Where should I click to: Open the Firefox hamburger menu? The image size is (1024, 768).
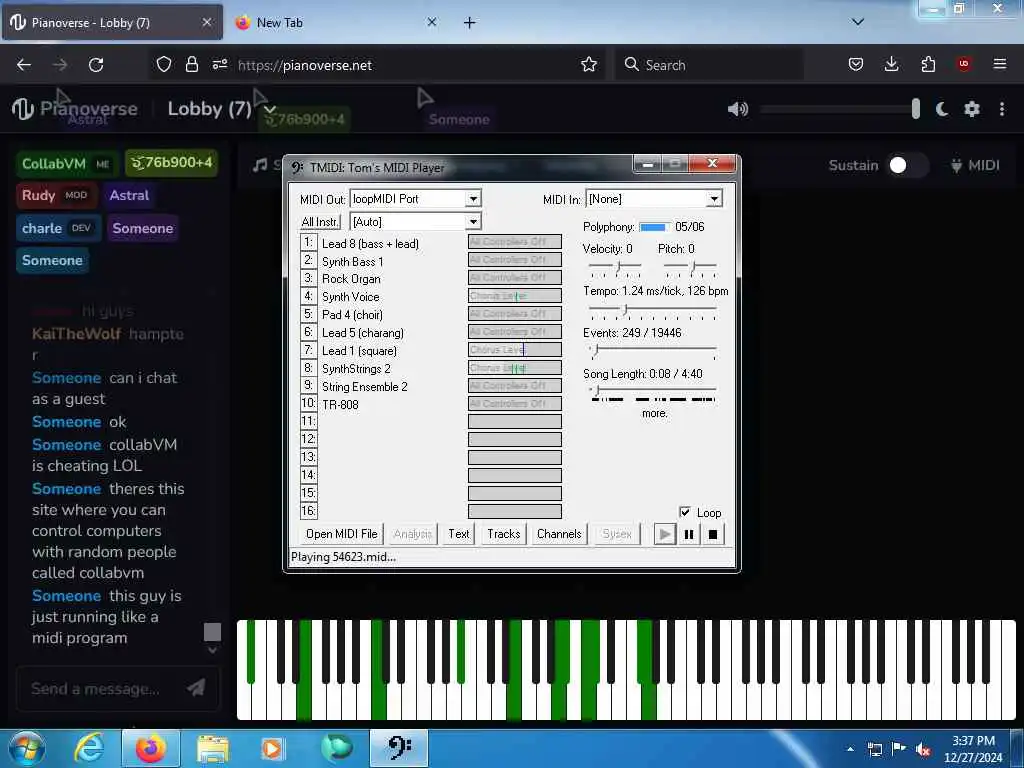(1000, 64)
